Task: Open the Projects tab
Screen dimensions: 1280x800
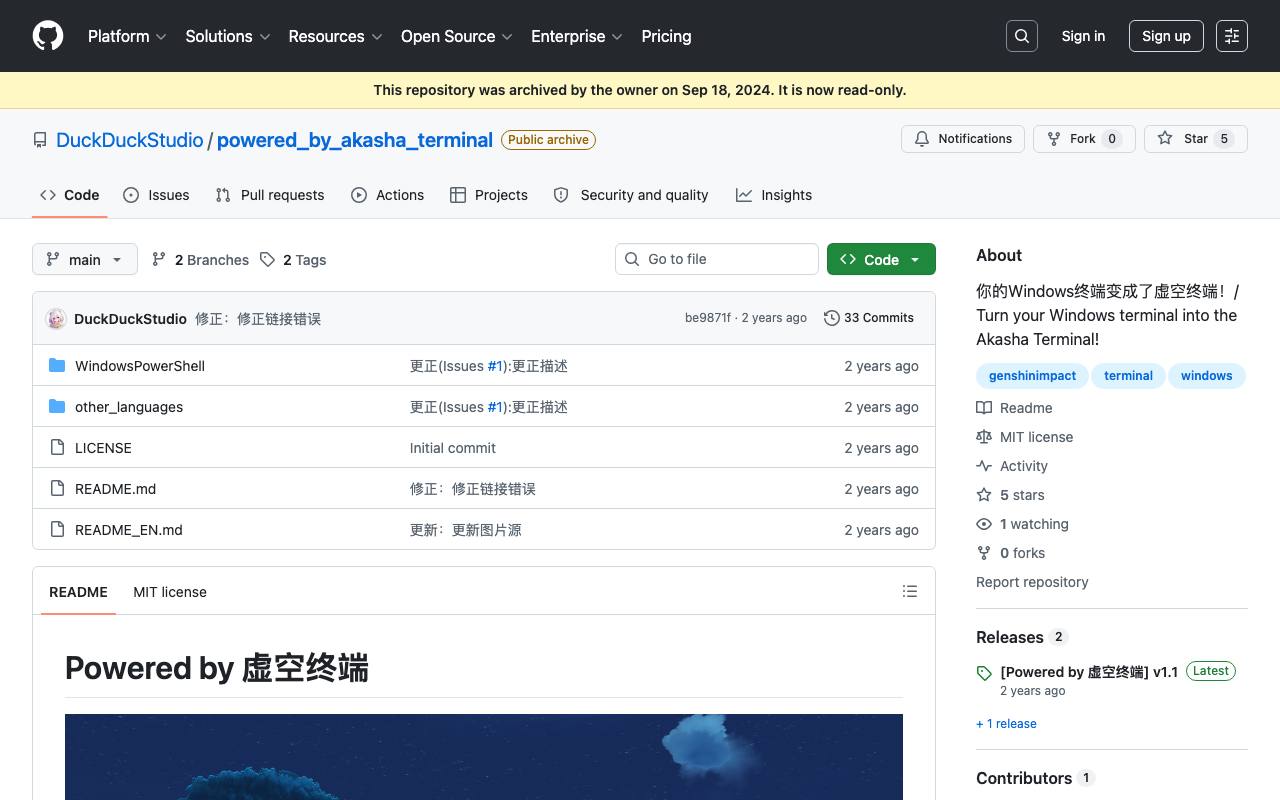Action: click(x=489, y=195)
